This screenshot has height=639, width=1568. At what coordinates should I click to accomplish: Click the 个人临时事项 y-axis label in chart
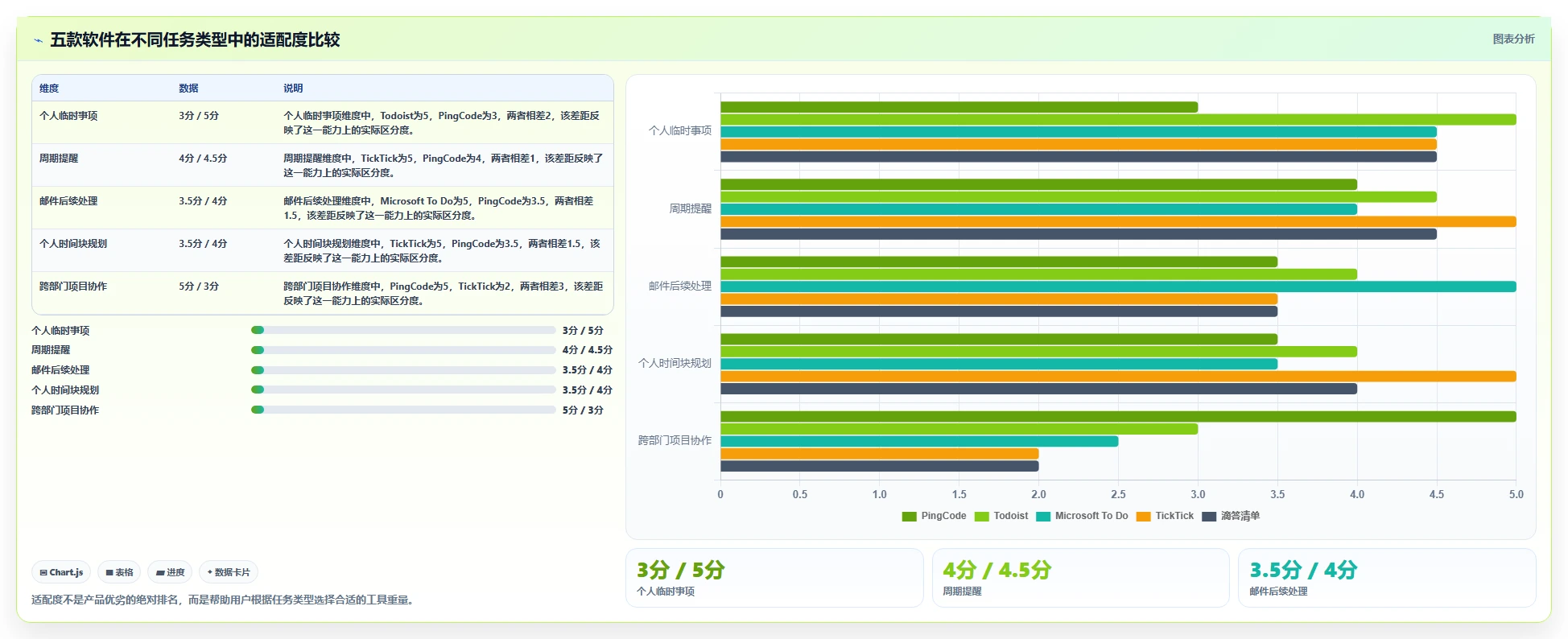[x=680, y=130]
